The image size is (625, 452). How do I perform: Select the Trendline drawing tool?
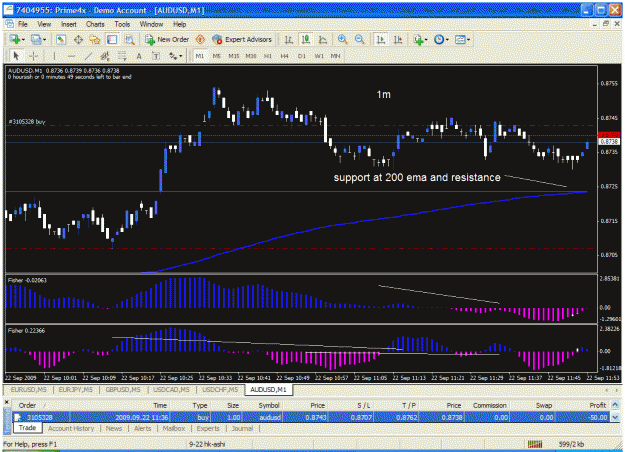tap(88, 56)
